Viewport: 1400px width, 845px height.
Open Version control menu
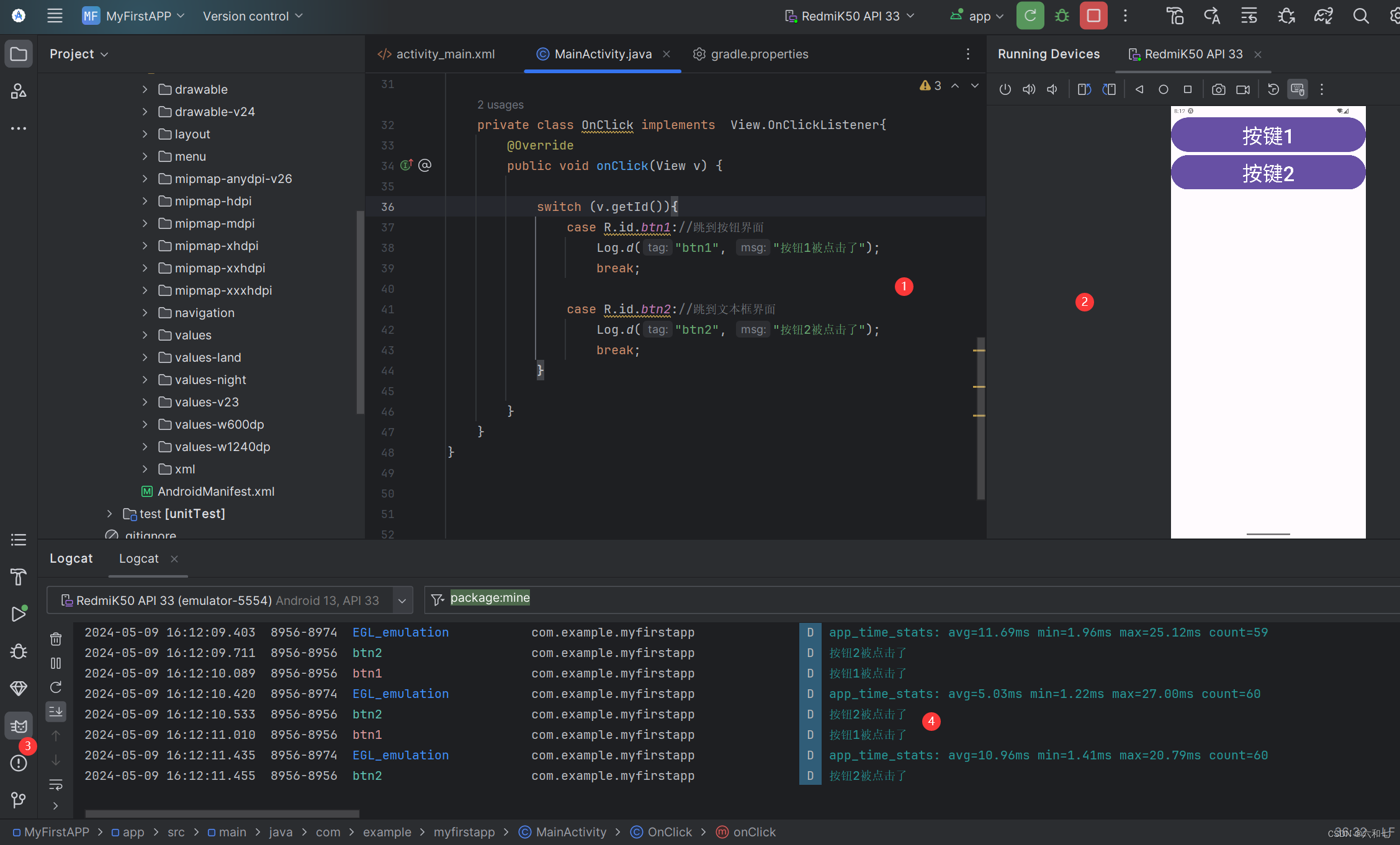254,16
